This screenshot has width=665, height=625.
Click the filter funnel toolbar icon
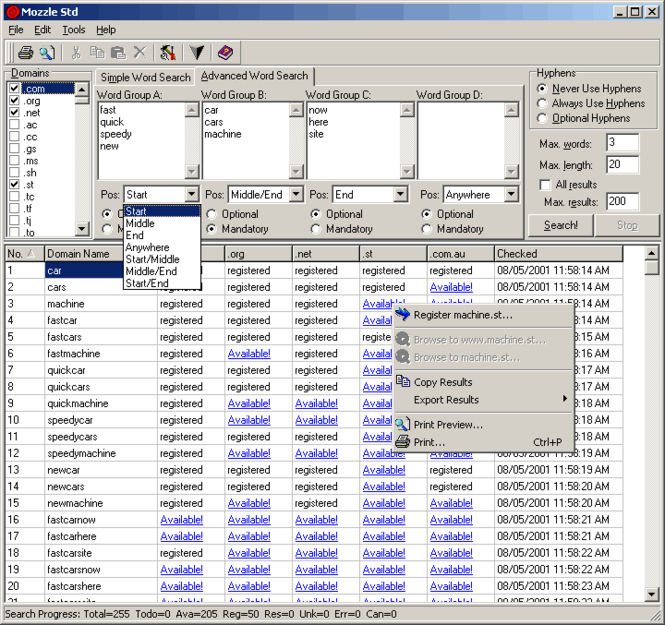[x=197, y=53]
